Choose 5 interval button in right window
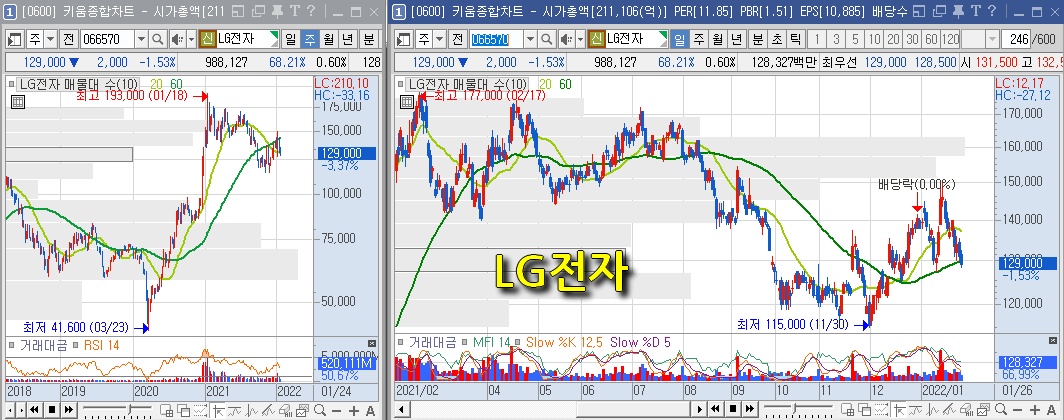The height and width of the screenshot is (420, 1064). click(856, 39)
